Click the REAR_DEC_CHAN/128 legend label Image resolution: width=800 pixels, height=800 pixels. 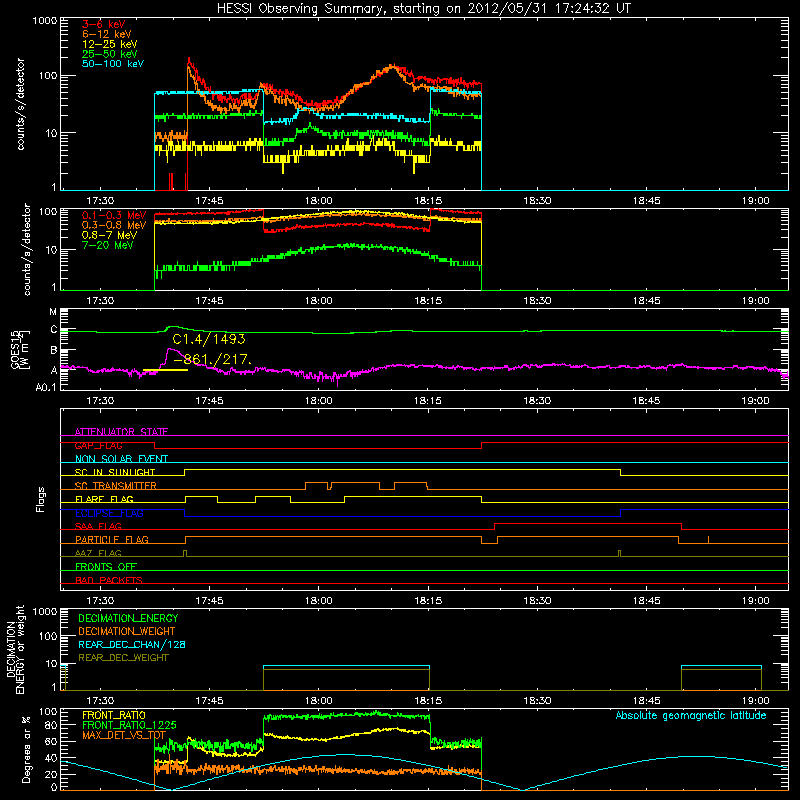(132, 644)
